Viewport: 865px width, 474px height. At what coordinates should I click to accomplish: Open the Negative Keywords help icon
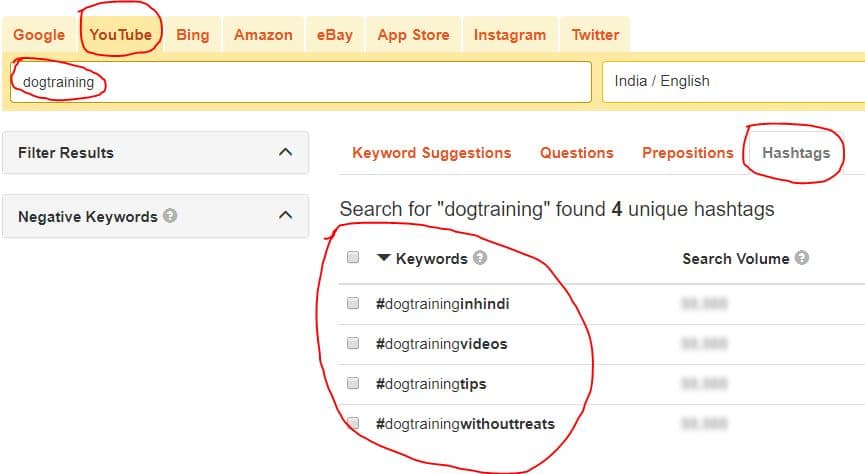point(170,216)
